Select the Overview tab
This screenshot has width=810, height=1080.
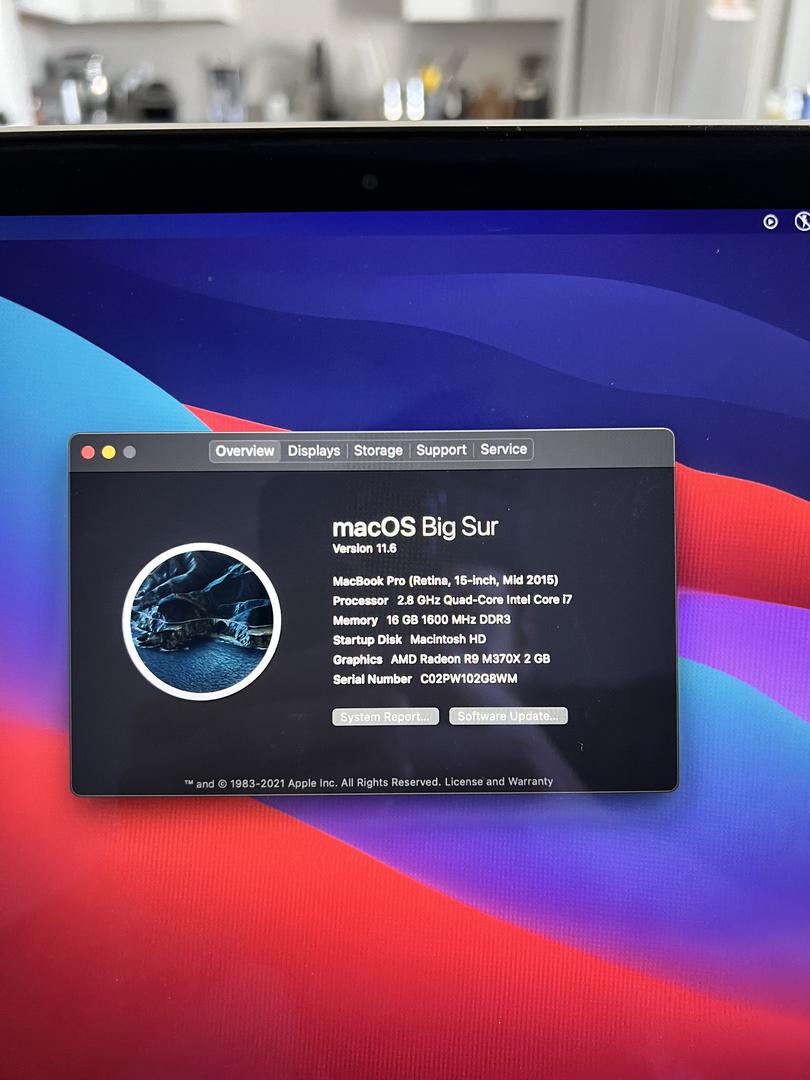coord(245,451)
